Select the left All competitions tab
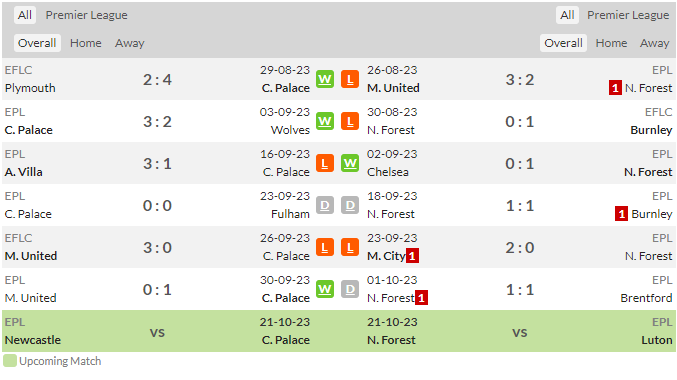 (25, 15)
